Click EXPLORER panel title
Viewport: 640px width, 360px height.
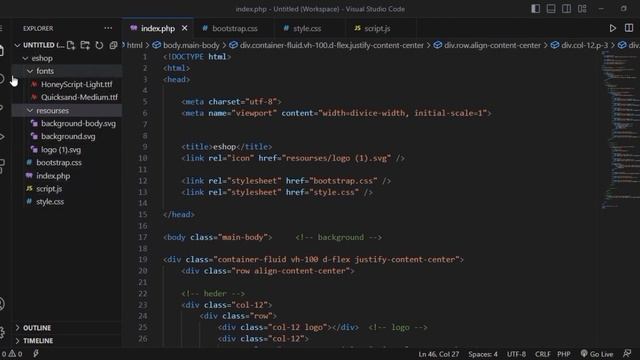pyautogui.click(x=38, y=28)
